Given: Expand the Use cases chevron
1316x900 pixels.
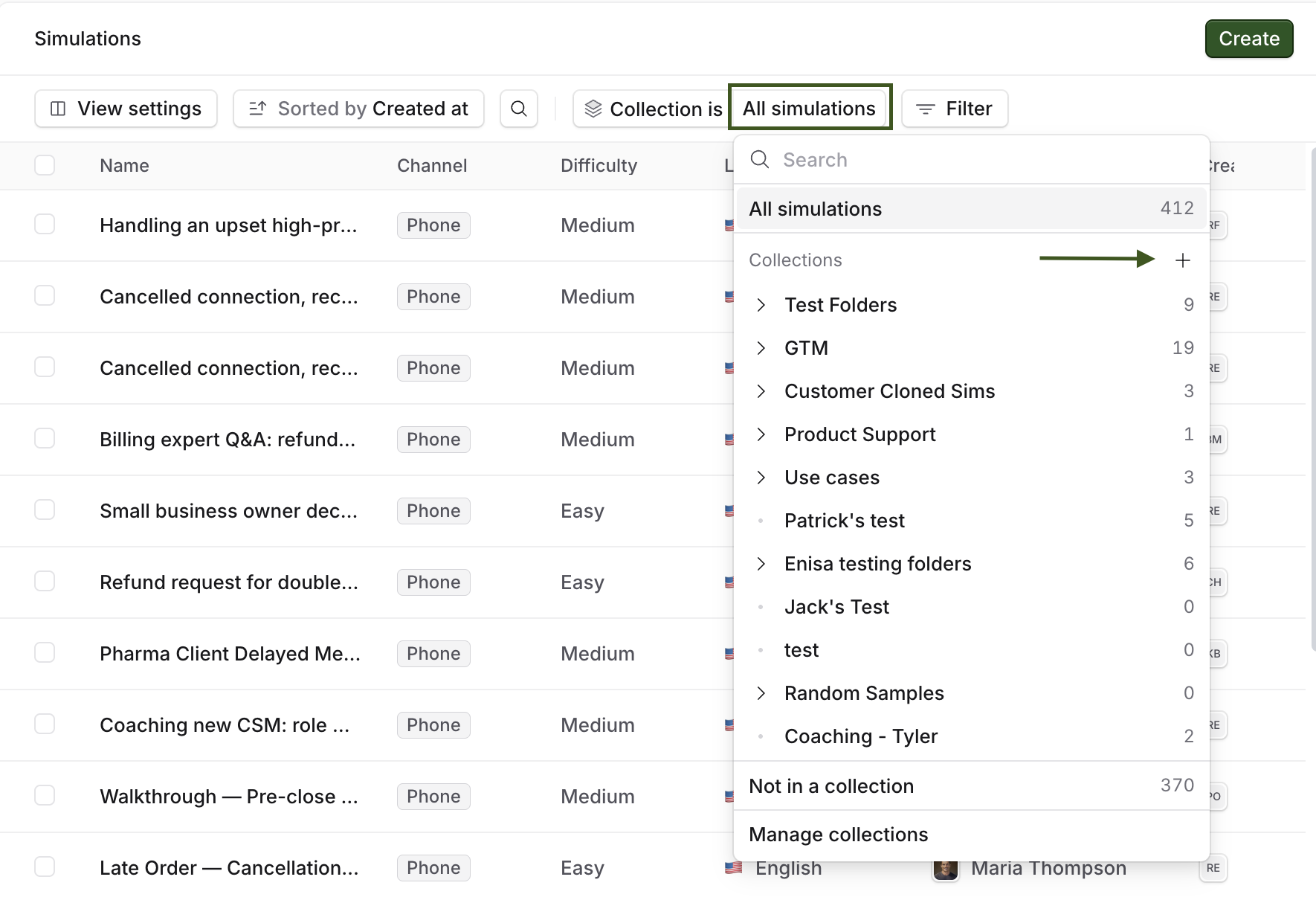Looking at the screenshot, I should pos(761,478).
